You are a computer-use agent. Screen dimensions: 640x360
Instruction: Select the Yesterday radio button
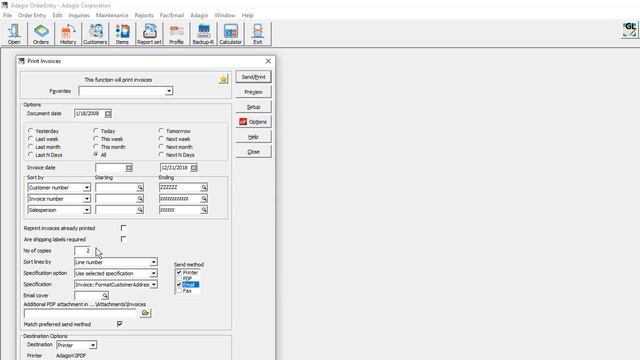point(31,131)
